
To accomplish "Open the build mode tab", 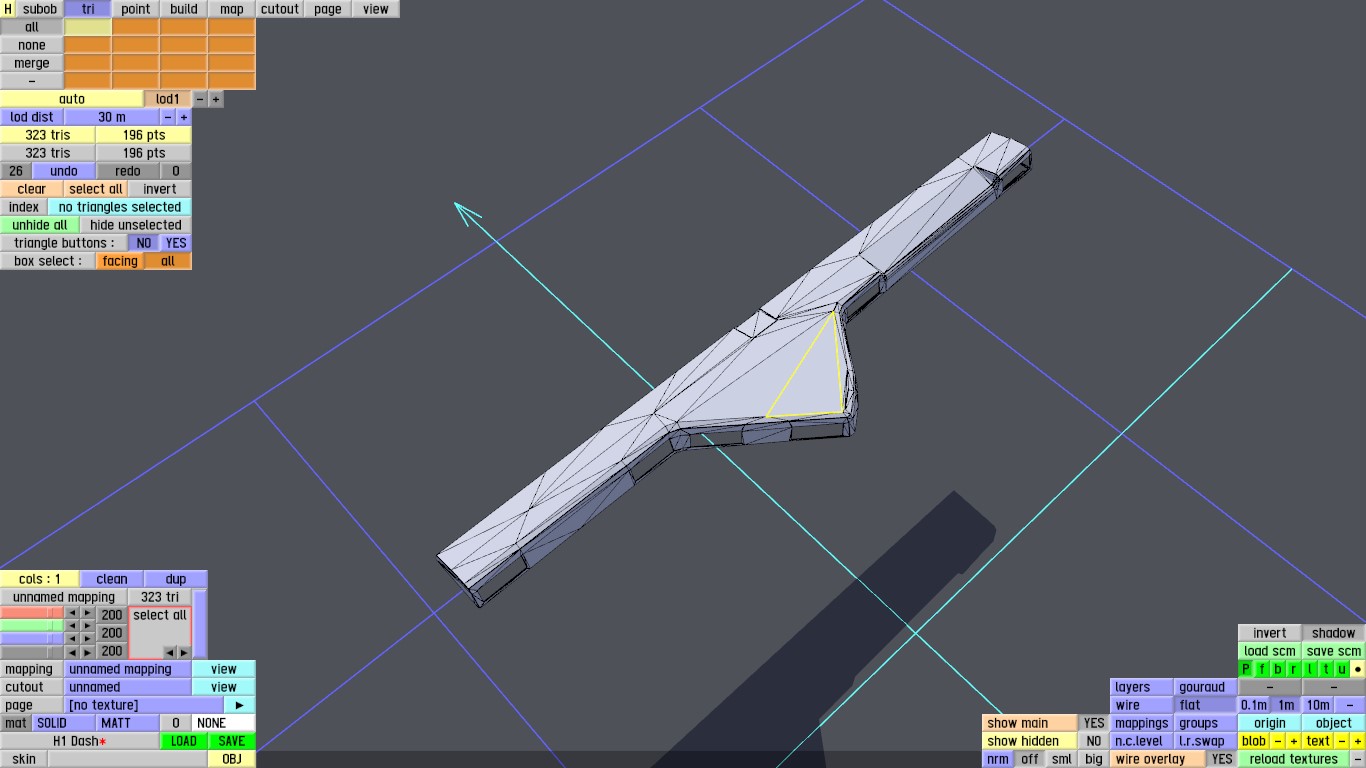I will 184,9.
